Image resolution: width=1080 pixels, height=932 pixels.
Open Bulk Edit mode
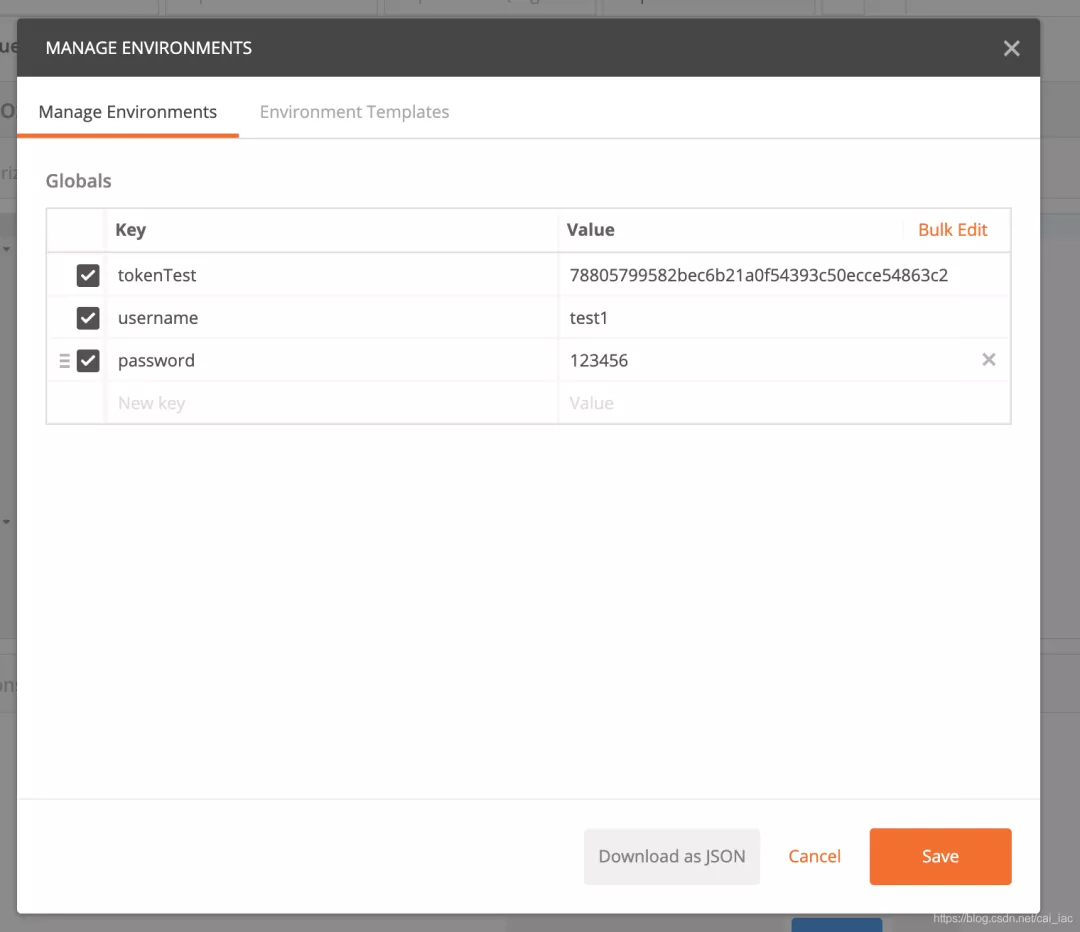click(x=953, y=229)
